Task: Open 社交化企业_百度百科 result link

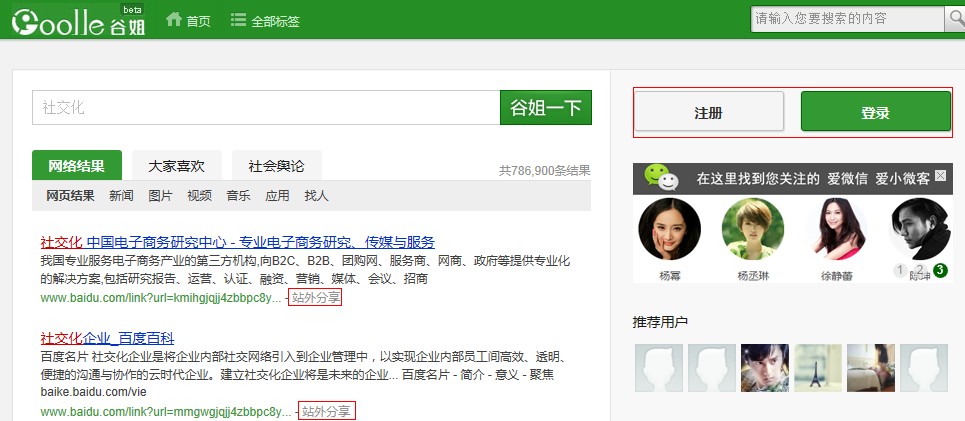Action: point(107,337)
